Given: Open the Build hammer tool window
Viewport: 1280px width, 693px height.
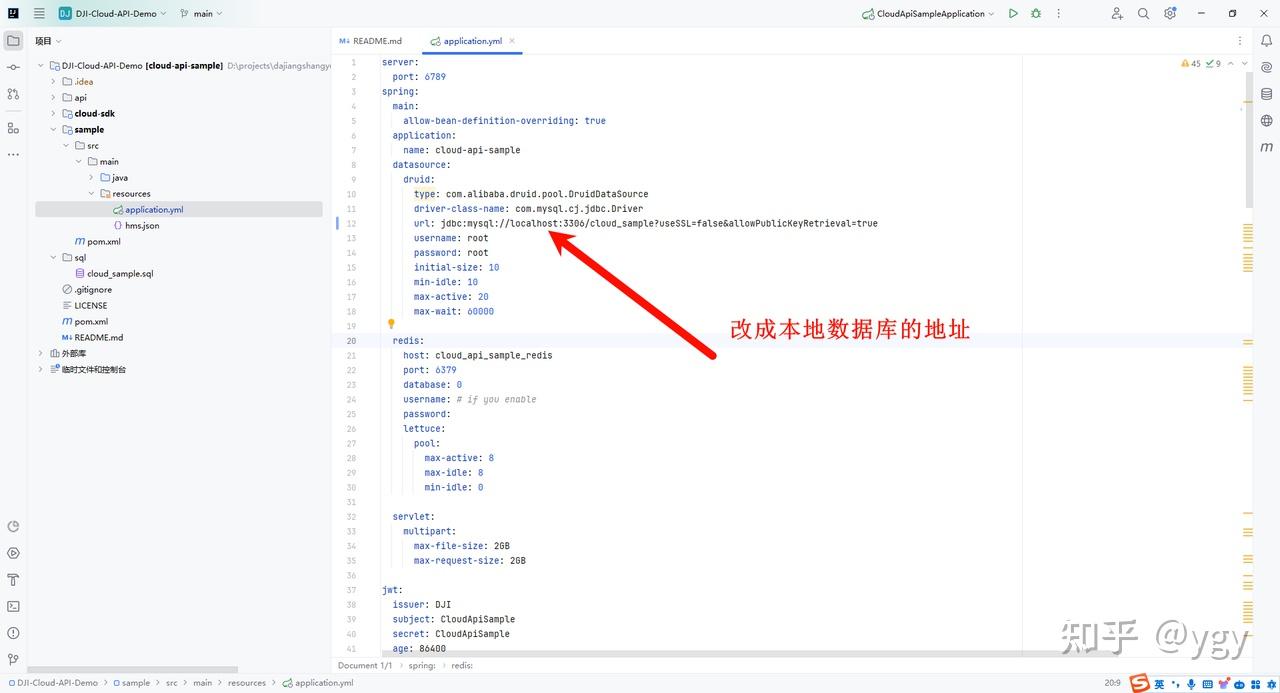Looking at the screenshot, I should [x=13, y=580].
